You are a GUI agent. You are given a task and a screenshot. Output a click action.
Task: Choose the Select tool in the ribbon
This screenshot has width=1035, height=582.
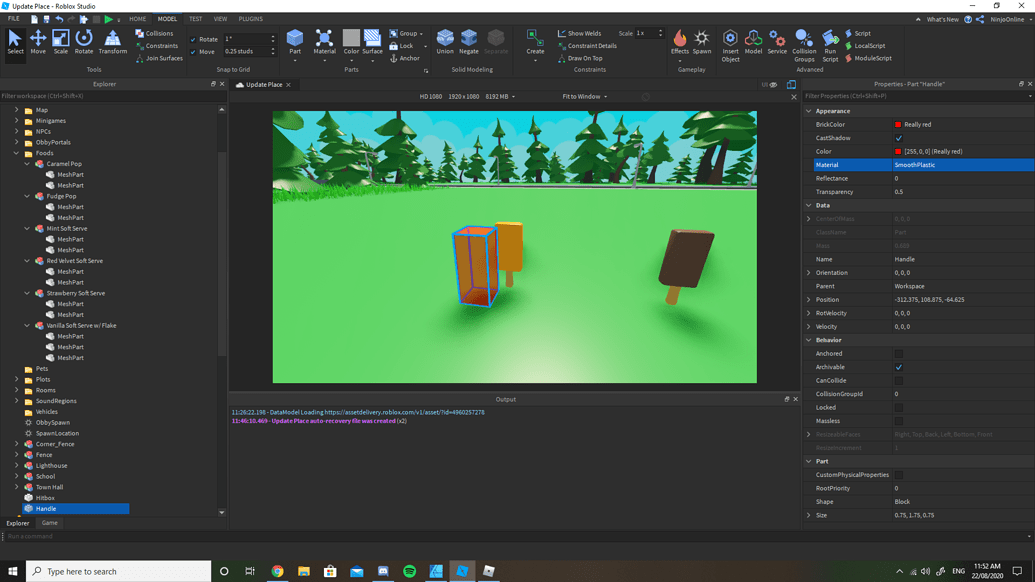pos(15,42)
